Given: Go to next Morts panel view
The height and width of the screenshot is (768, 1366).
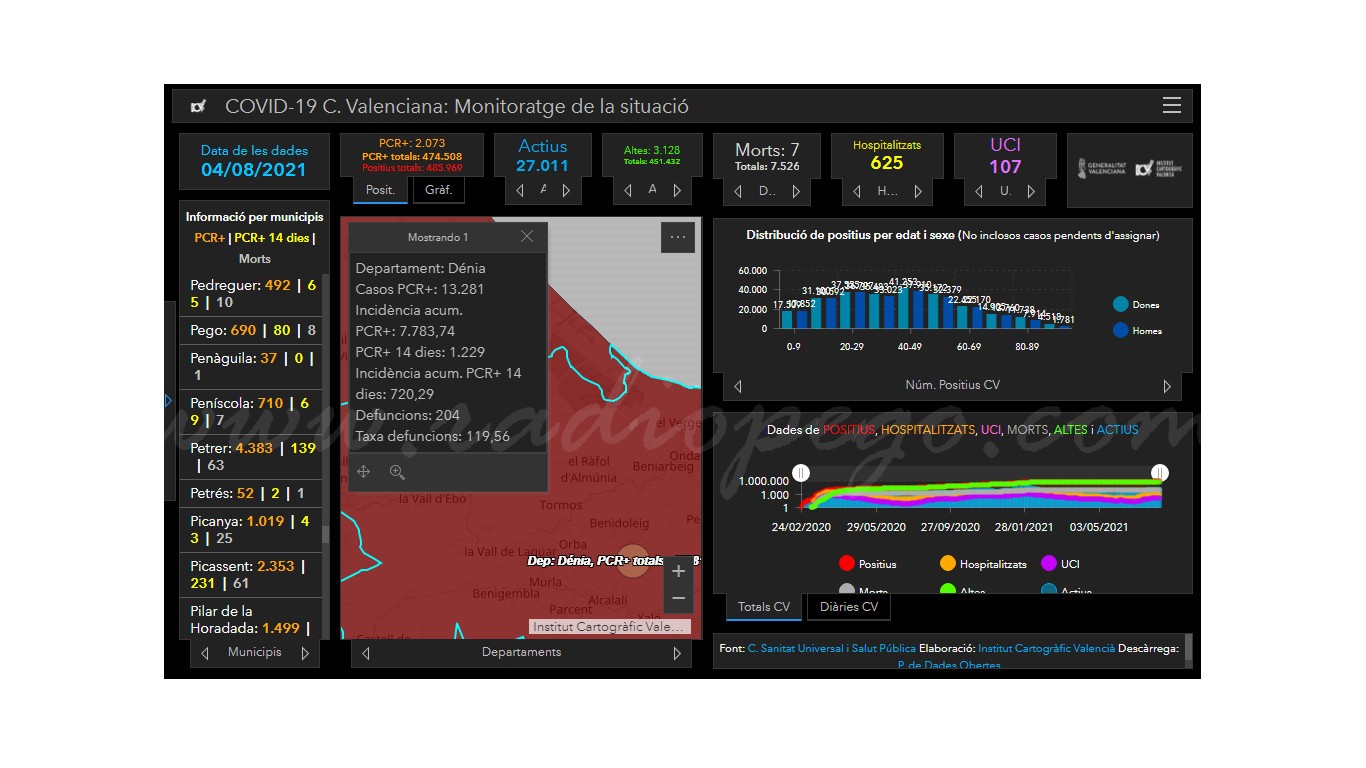Looking at the screenshot, I should [796, 191].
